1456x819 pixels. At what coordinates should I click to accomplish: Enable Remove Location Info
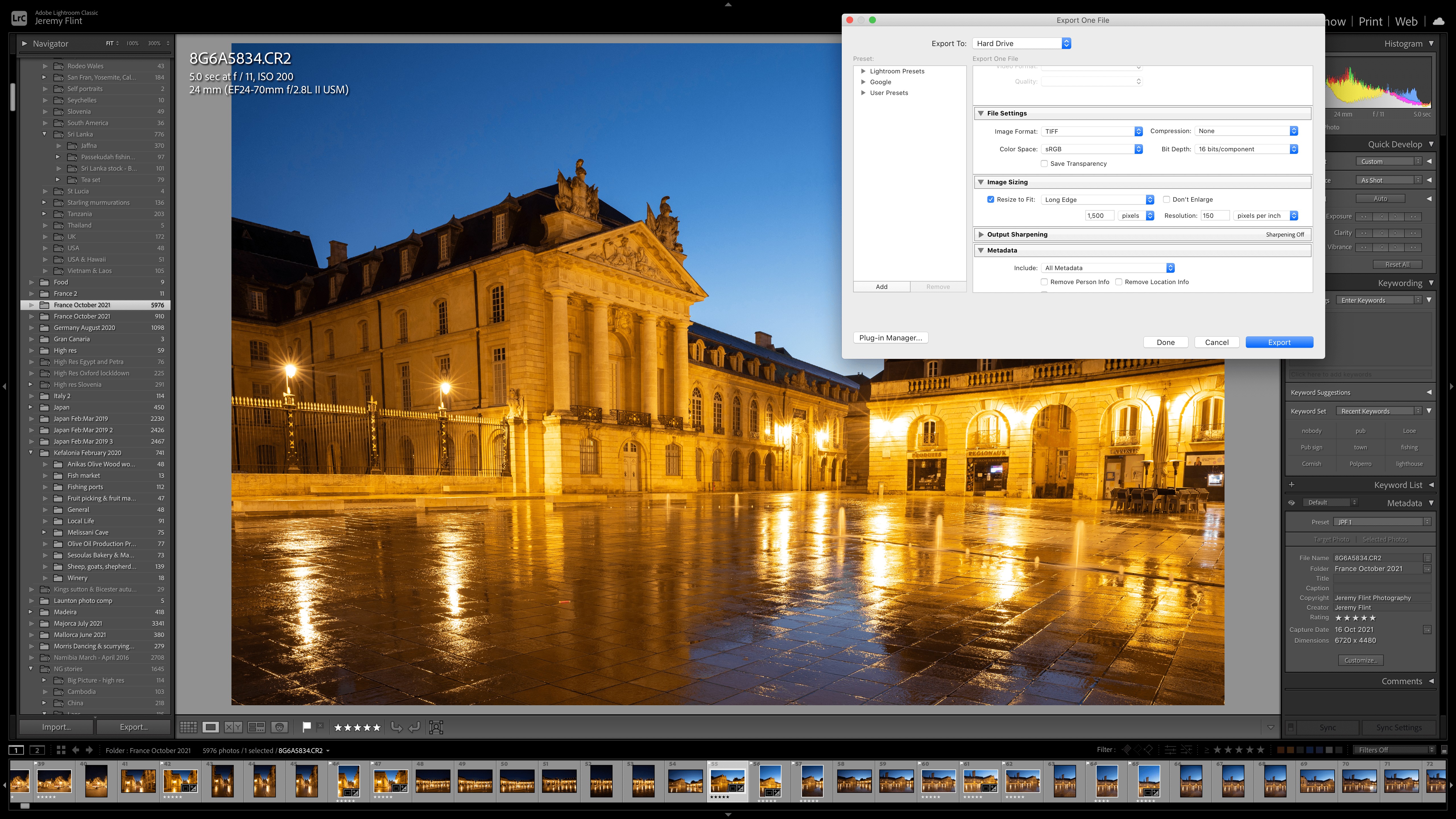(1118, 282)
